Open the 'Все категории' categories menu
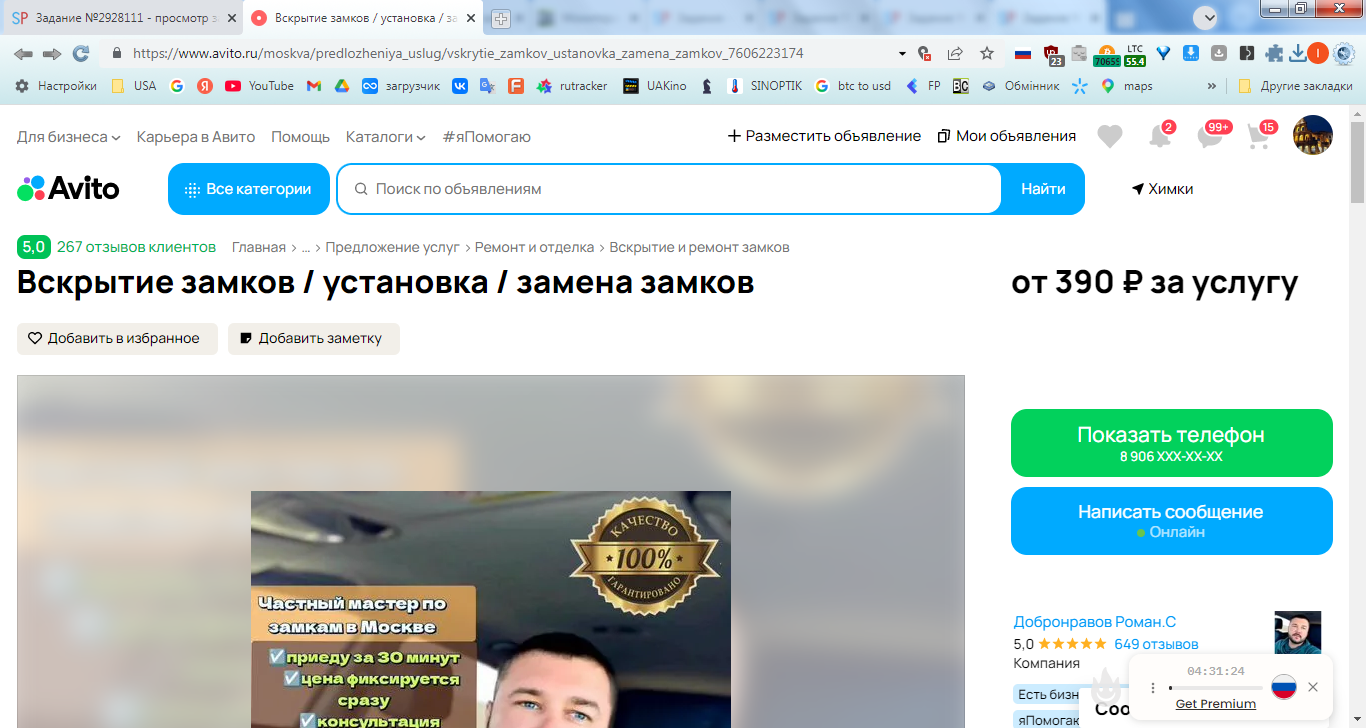1366x728 pixels. pyautogui.click(x=249, y=189)
